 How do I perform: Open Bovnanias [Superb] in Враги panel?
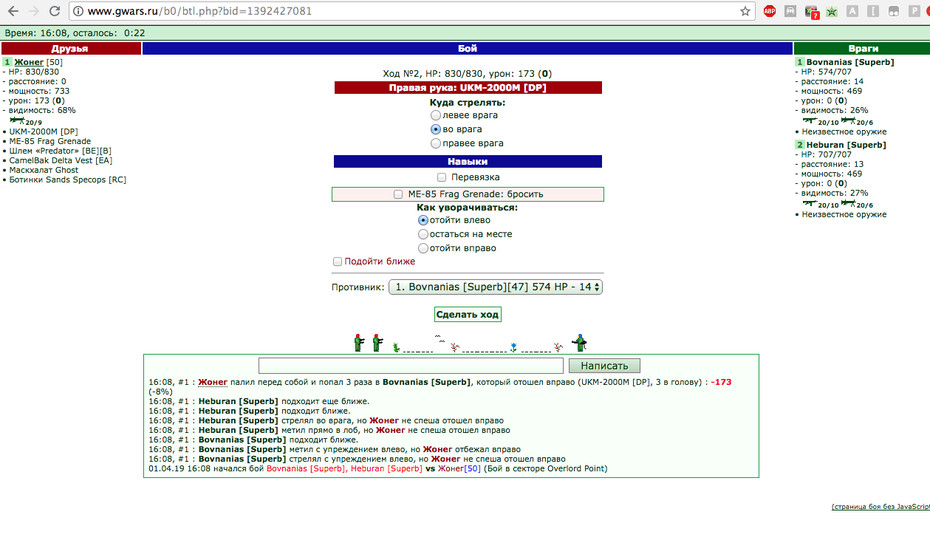(x=850, y=62)
